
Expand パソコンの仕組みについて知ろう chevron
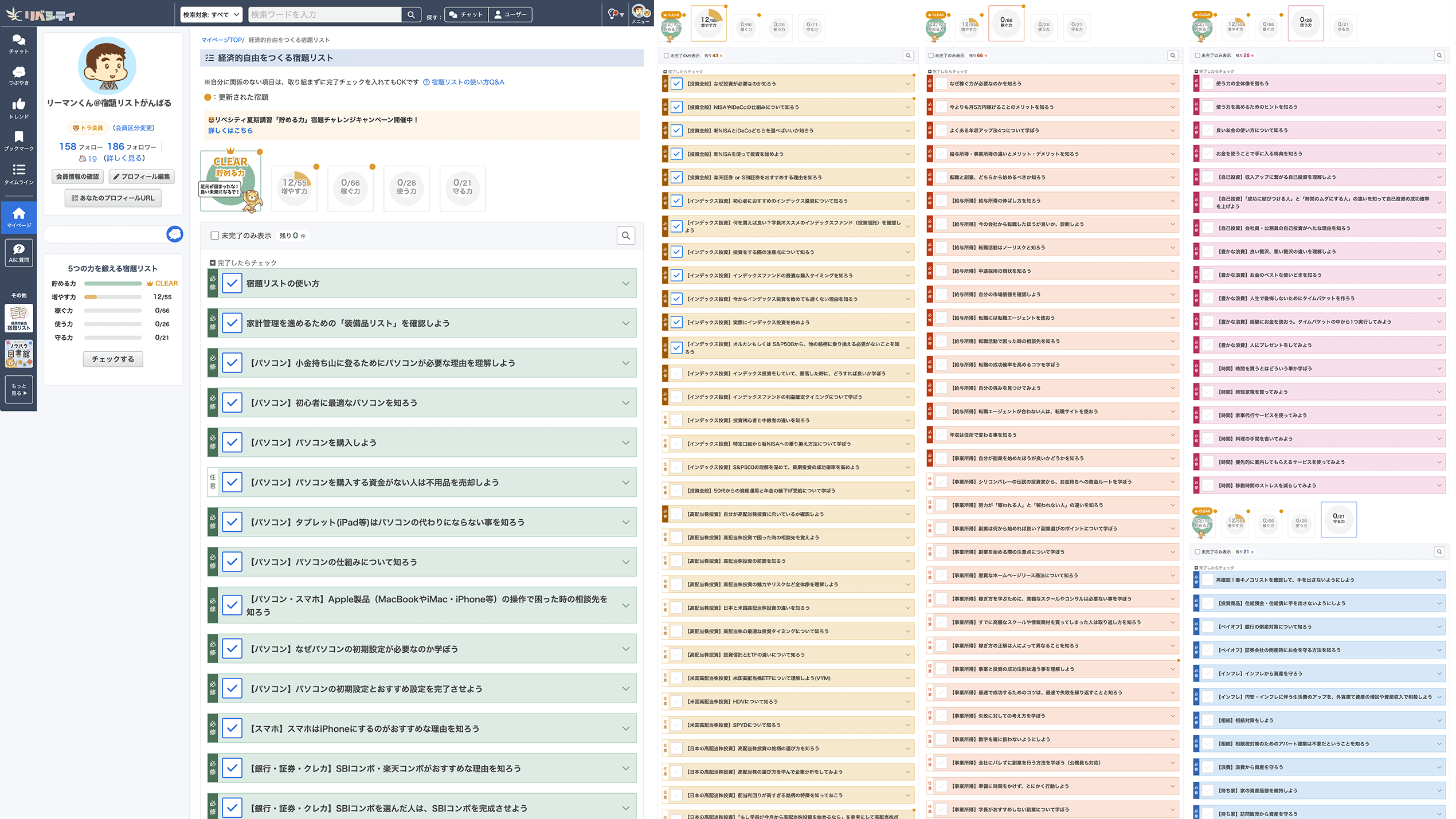click(625, 562)
